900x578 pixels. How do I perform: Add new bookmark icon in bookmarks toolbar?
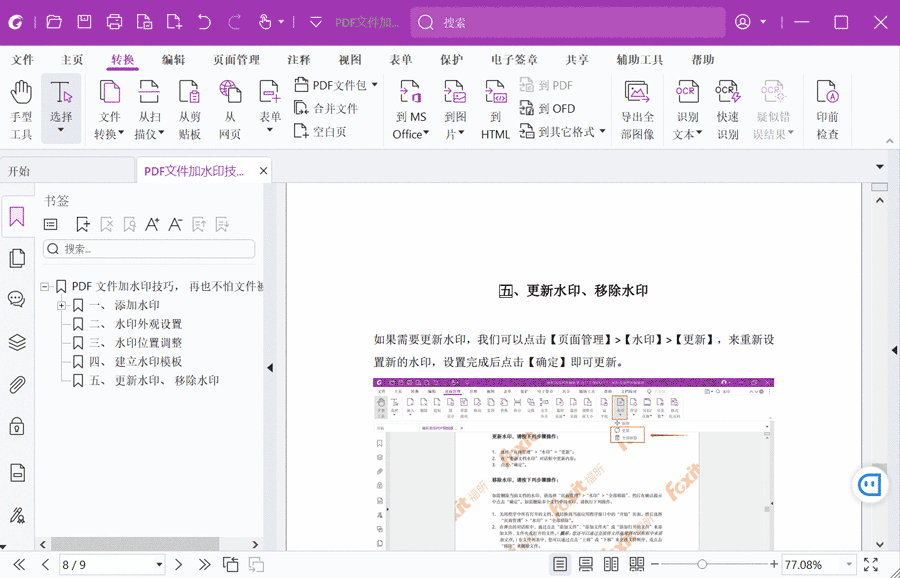coord(83,224)
